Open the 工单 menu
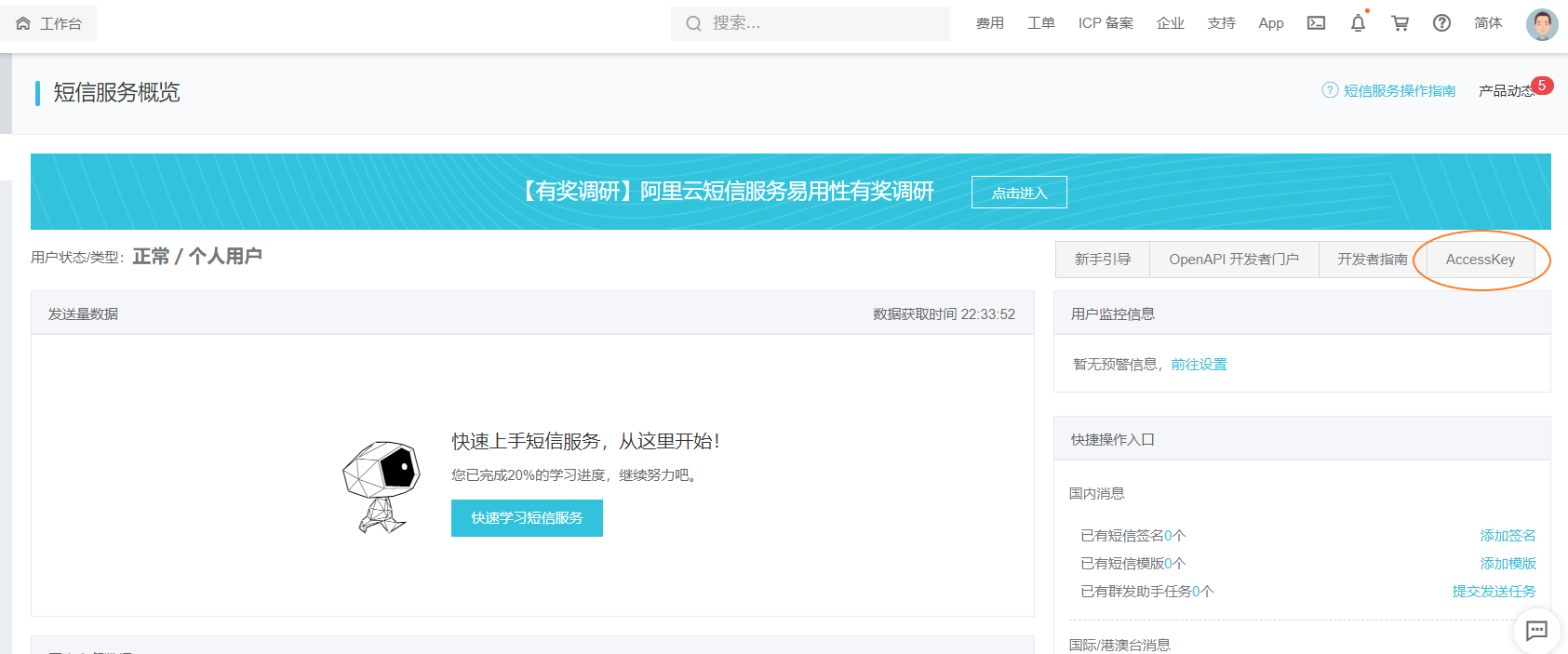This screenshot has height=654, width=1568. tap(1040, 23)
